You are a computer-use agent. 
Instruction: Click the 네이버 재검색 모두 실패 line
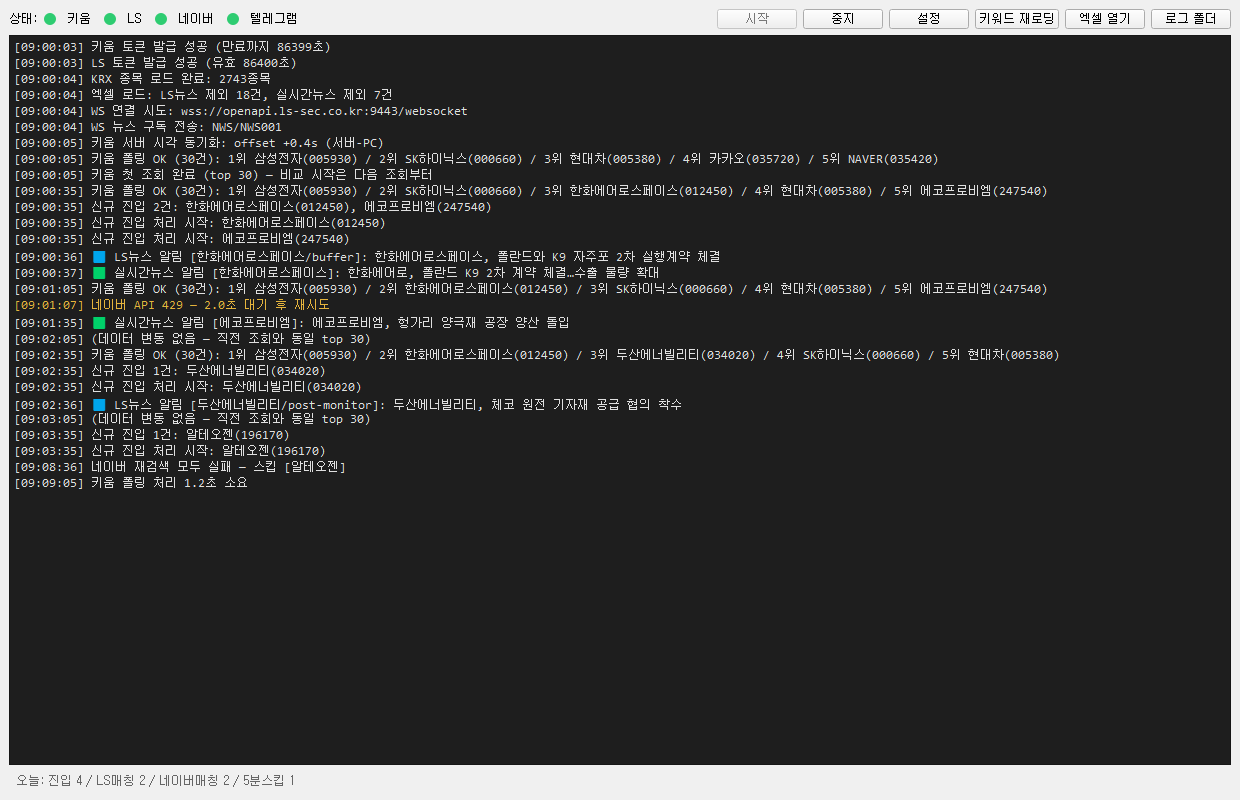(x=180, y=467)
